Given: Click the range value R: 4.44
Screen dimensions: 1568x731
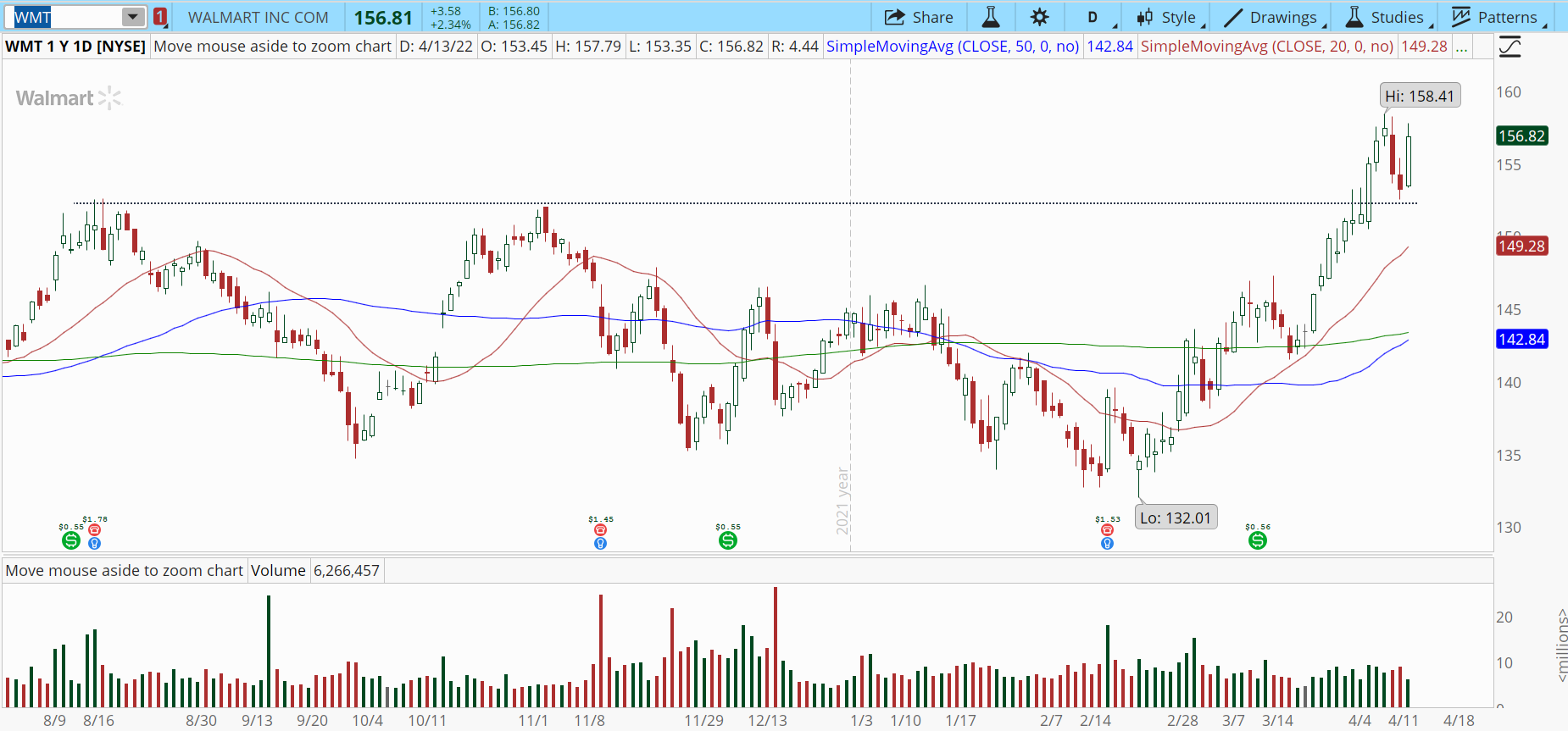Looking at the screenshot, I should 795,47.
